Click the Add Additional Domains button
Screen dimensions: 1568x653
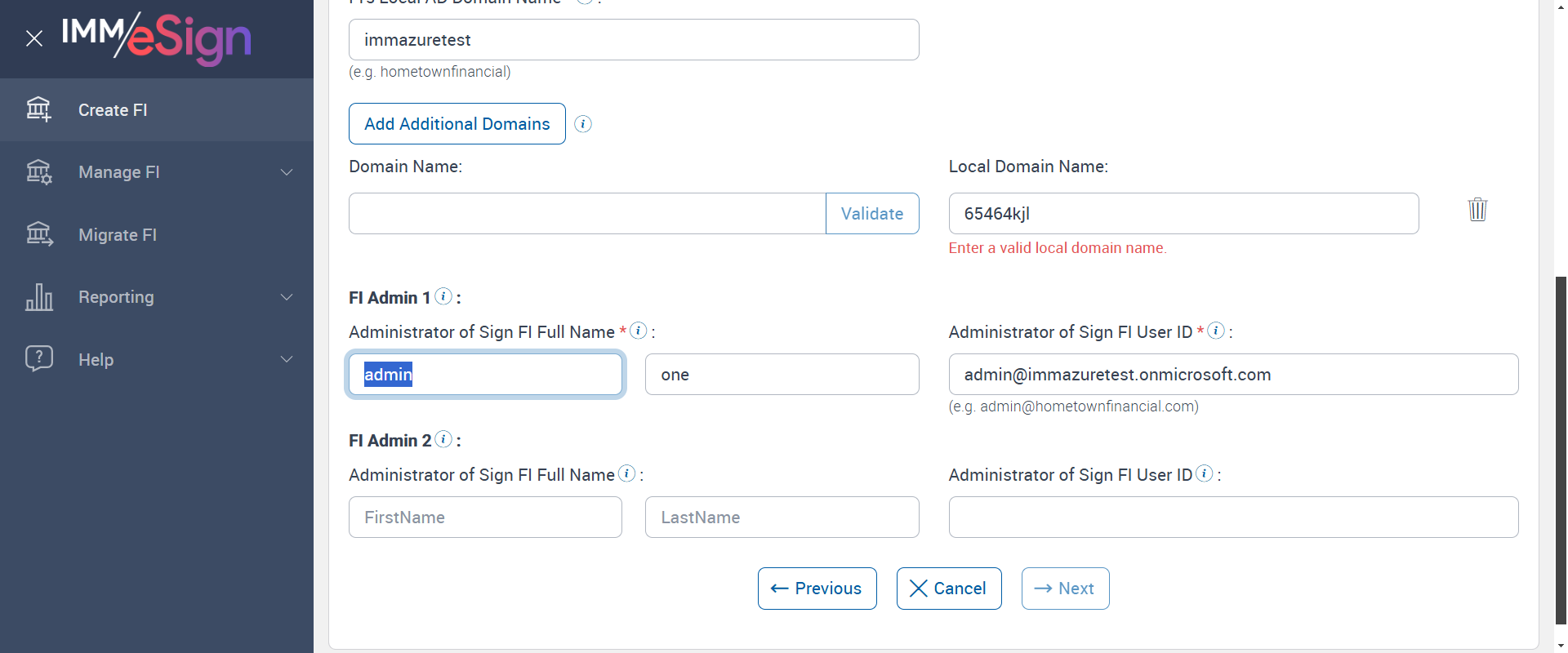[457, 124]
